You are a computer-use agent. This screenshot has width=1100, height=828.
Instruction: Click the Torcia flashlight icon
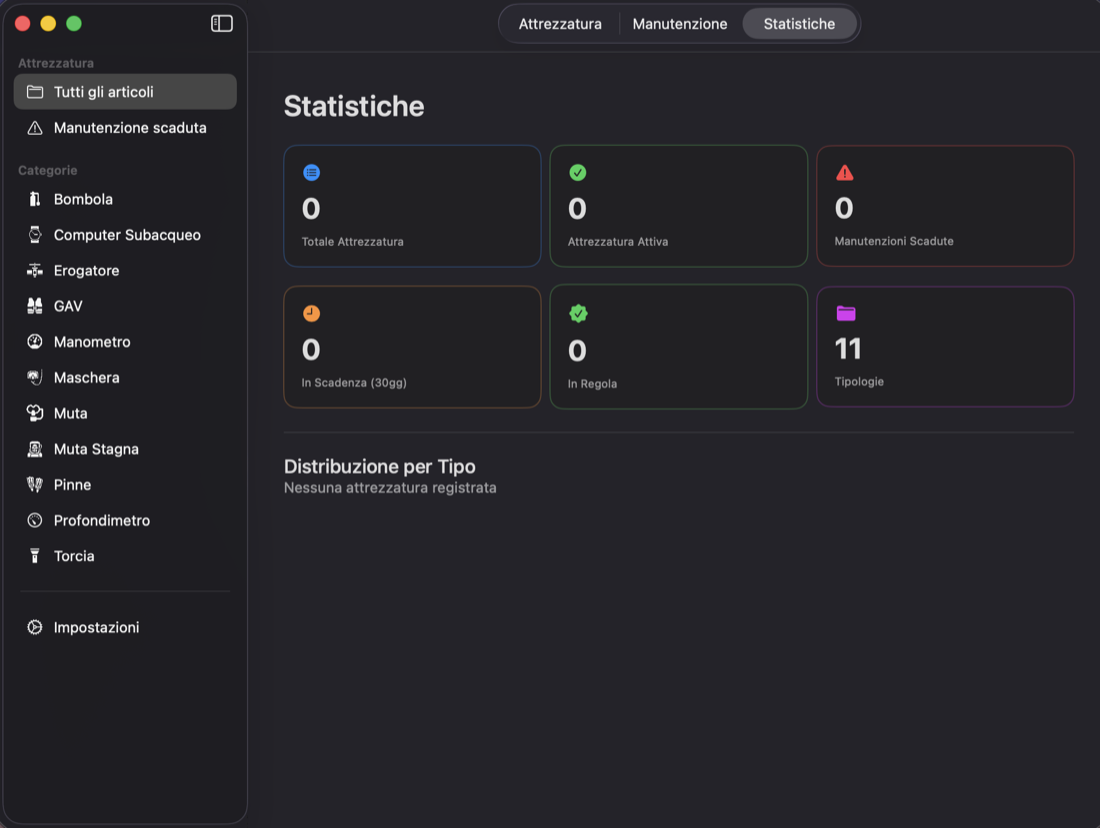(x=34, y=556)
